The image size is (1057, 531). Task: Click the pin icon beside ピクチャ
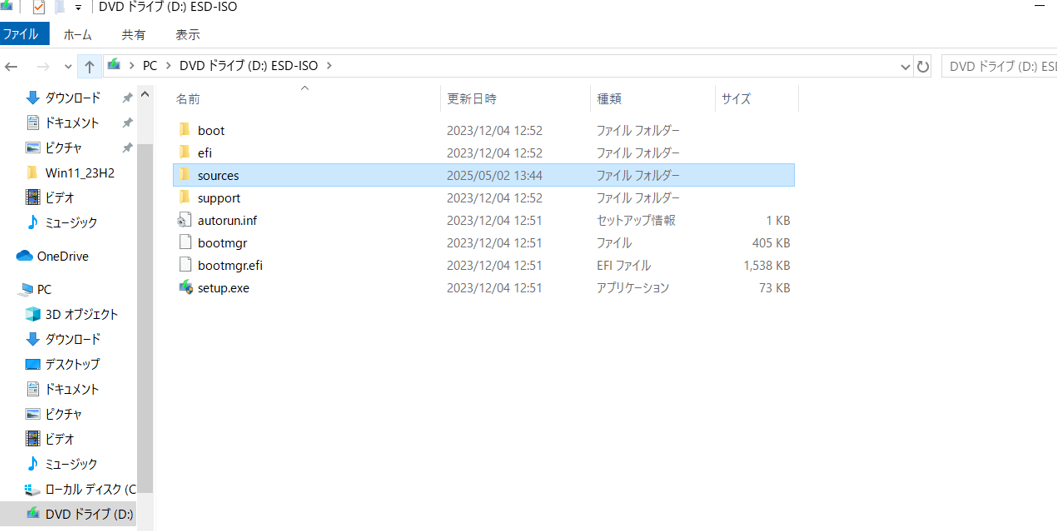pos(127,148)
